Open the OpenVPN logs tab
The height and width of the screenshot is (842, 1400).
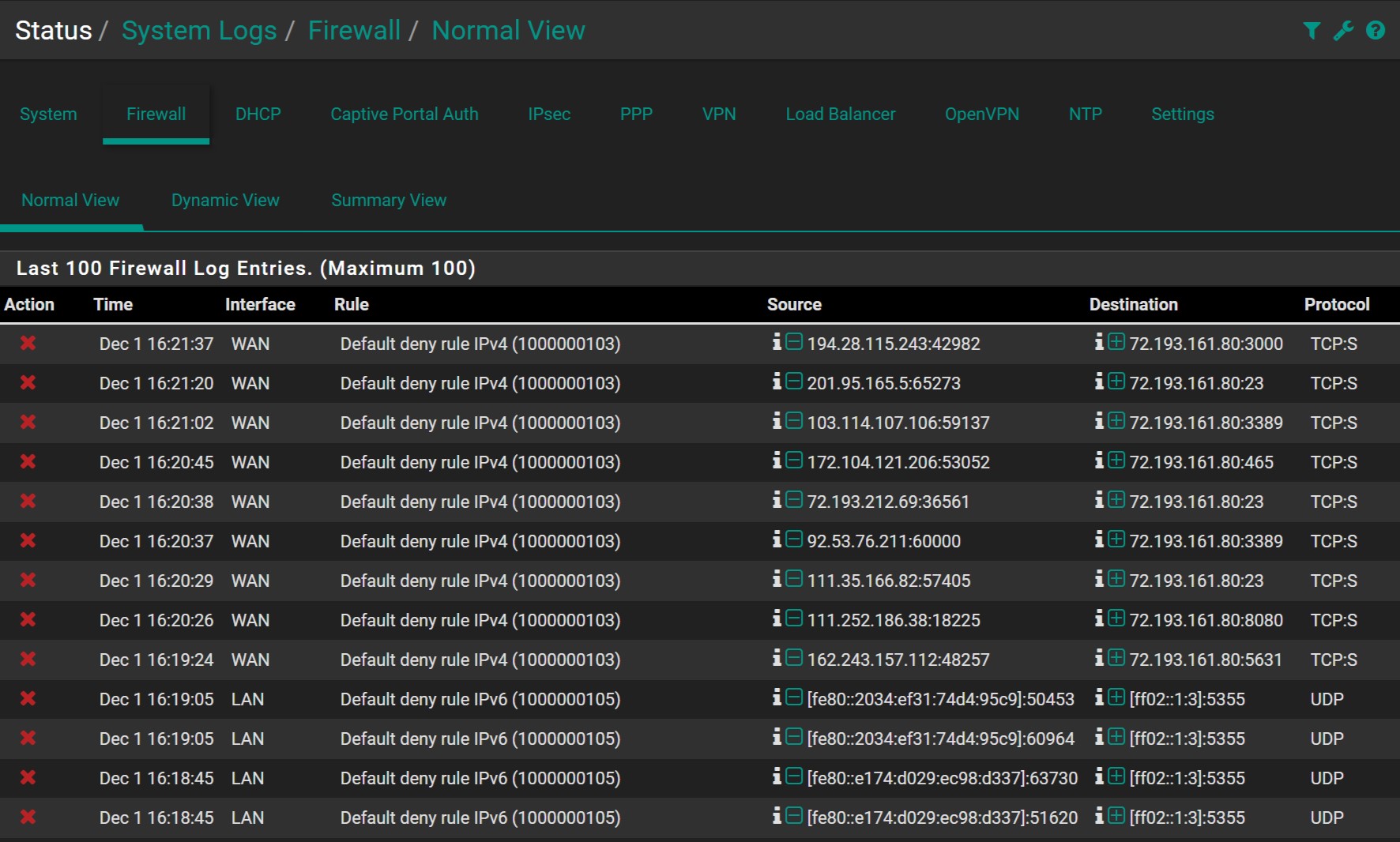(981, 115)
